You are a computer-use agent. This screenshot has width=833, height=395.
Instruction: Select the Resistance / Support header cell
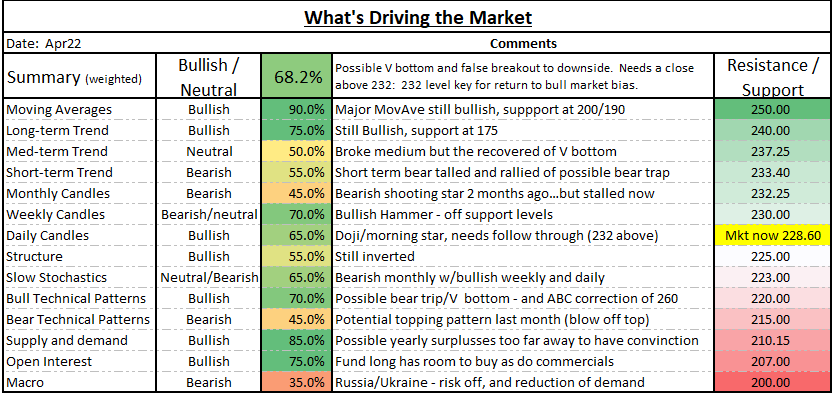[772, 76]
